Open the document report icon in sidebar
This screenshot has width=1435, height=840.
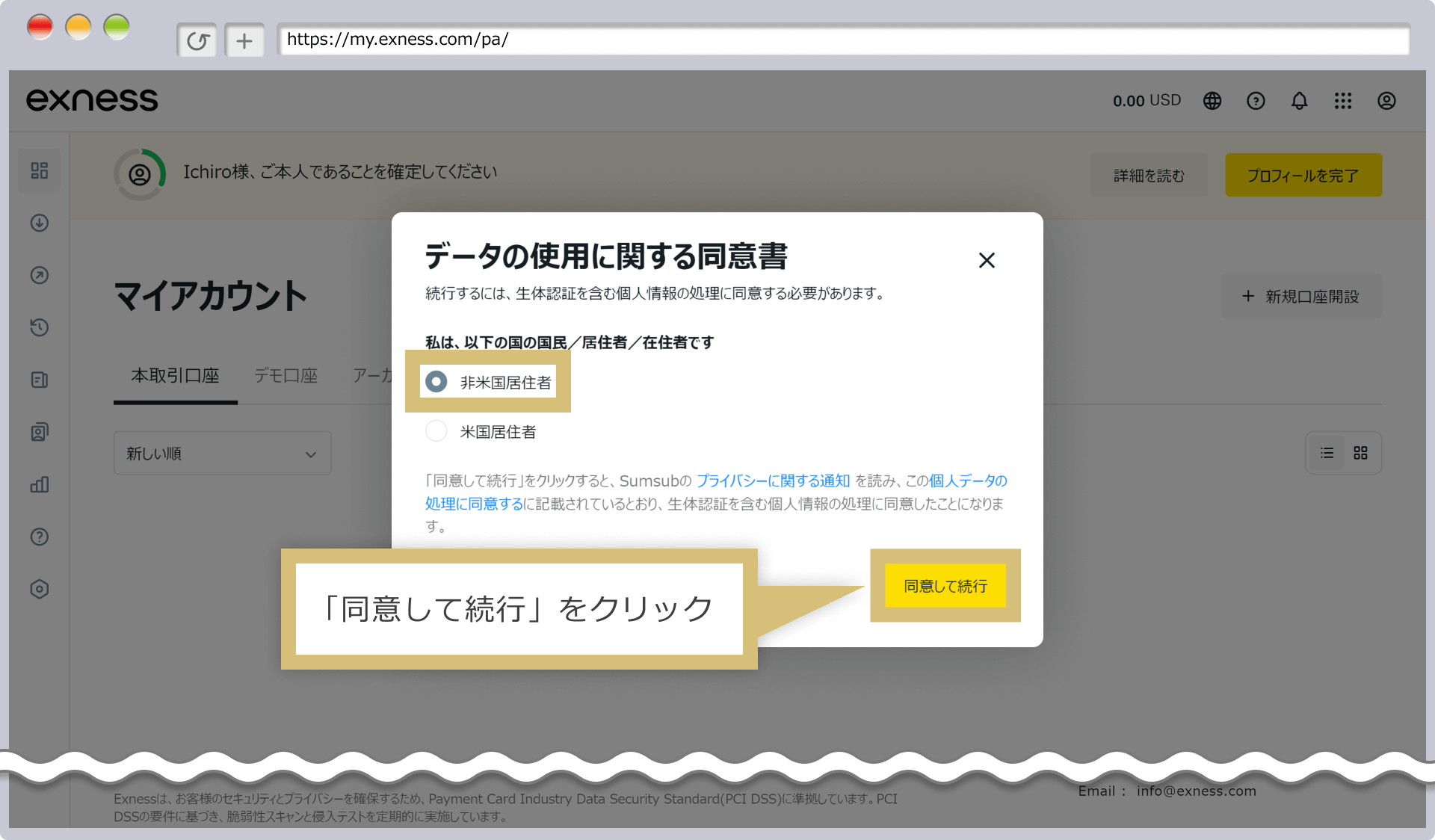coord(40,380)
